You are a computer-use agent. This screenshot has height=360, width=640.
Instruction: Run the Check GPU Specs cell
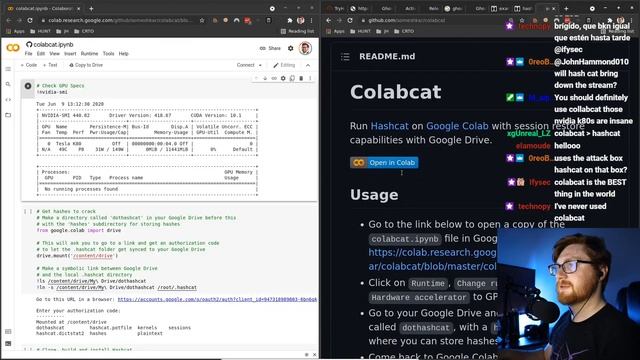pos(28,86)
